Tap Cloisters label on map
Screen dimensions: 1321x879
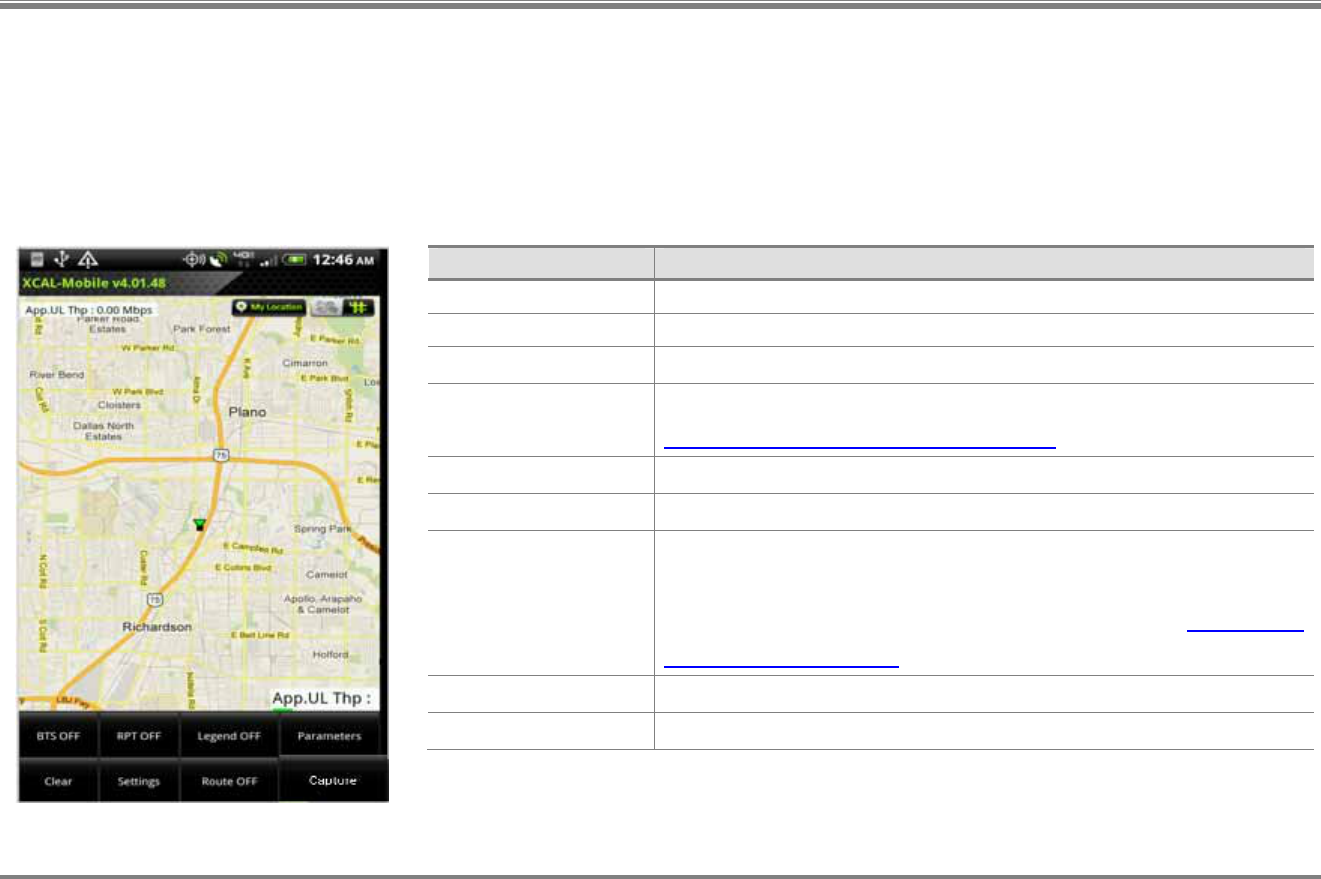coord(119,405)
